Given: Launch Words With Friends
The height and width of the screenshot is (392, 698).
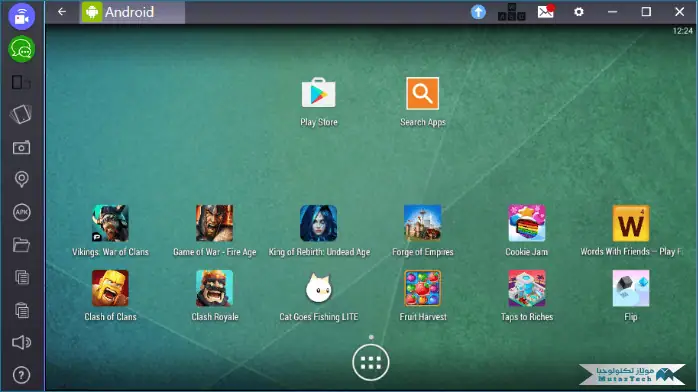Looking at the screenshot, I should [x=631, y=223].
